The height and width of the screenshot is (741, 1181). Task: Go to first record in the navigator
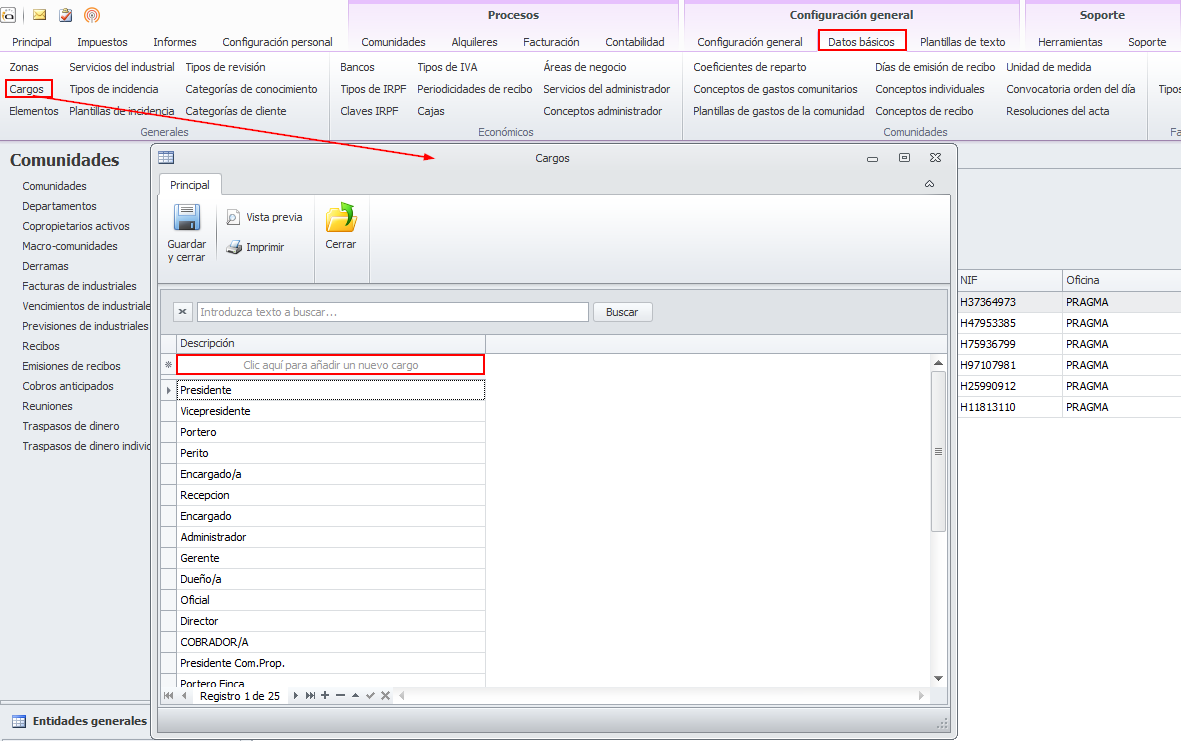168,696
